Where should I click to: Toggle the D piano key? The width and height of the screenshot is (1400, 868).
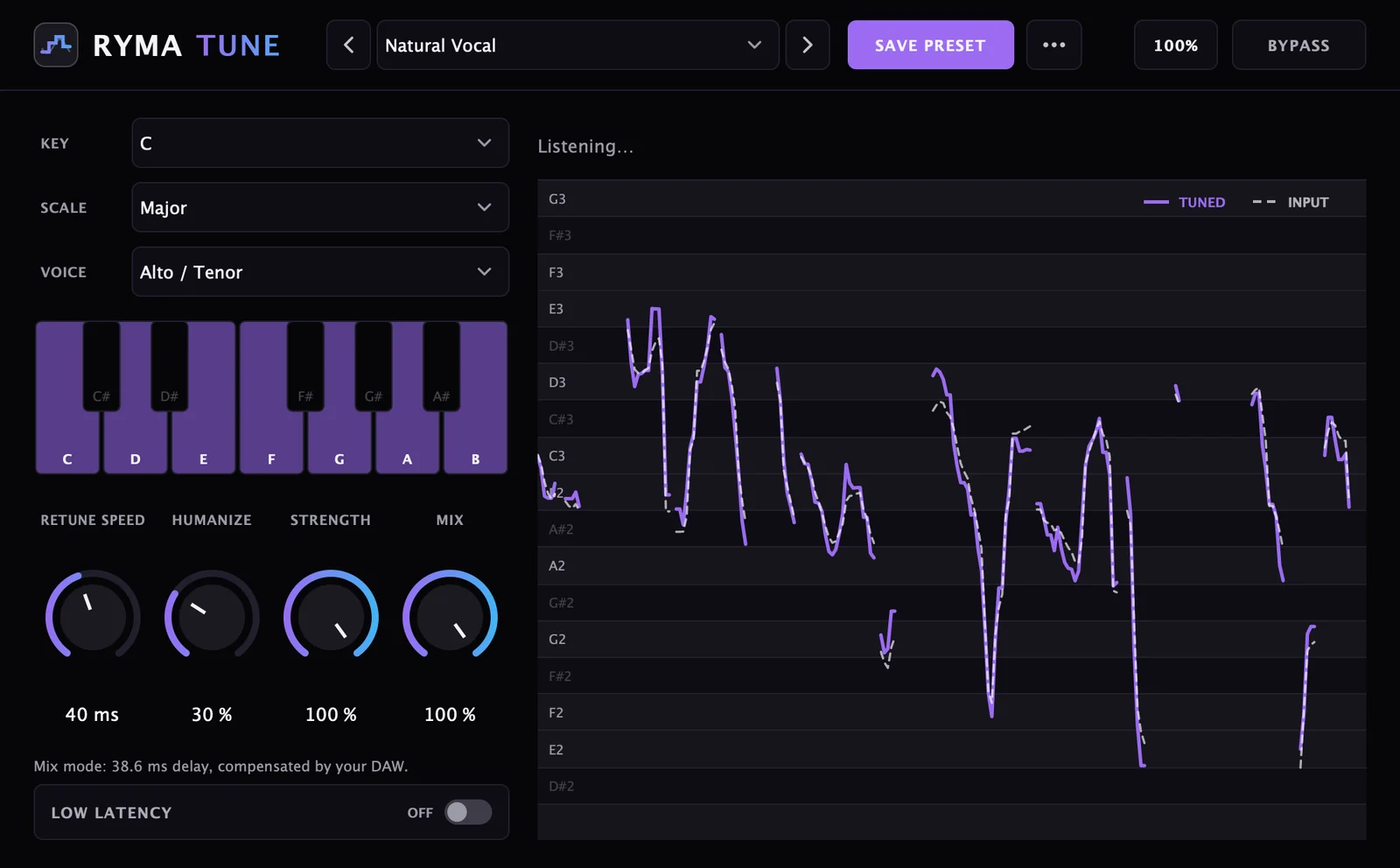point(136,444)
